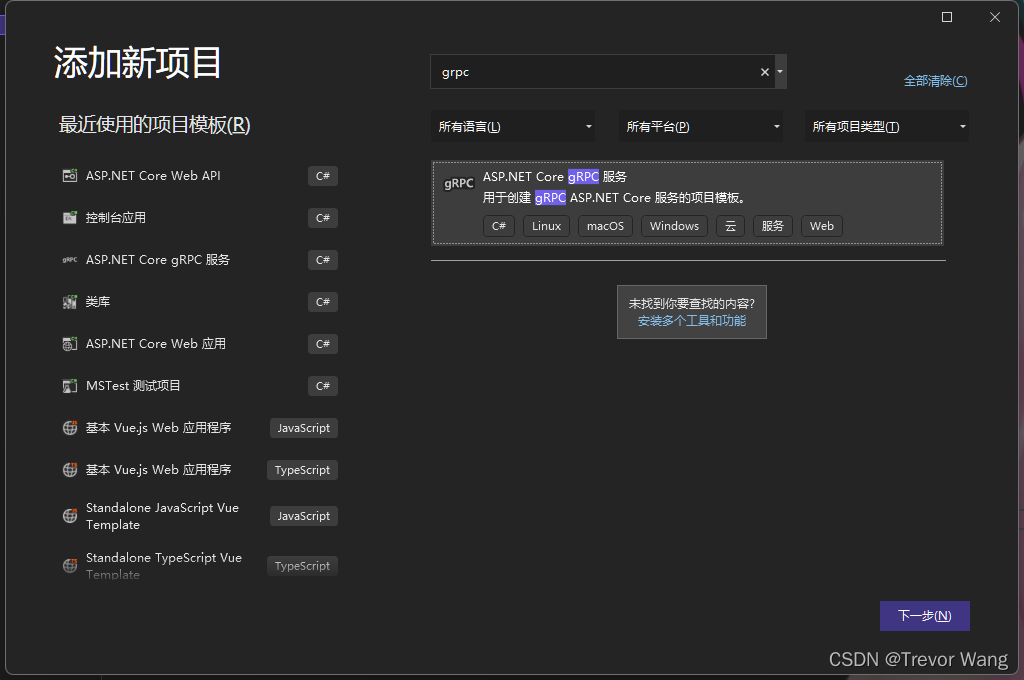
Task: Select the ASP.NET Core Web API template icon
Action: coord(69,176)
